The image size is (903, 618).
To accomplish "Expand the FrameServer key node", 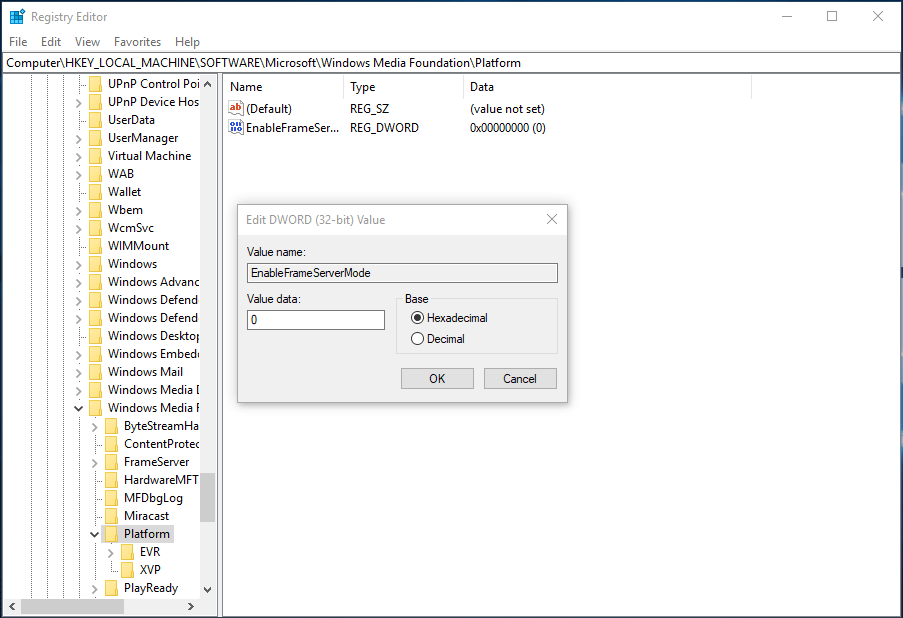I will point(95,462).
